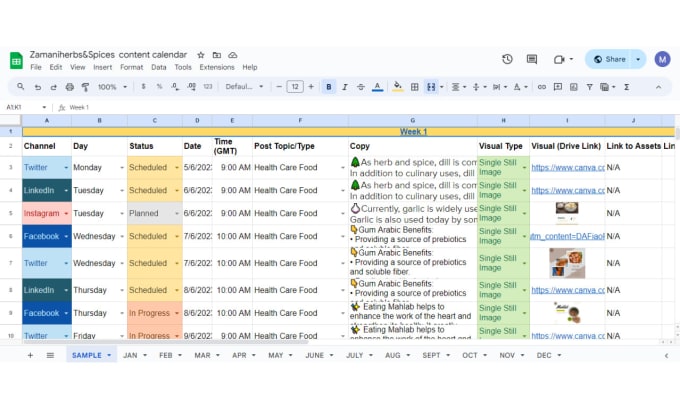Open the text rotation dropdown
The width and height of the screenshot is (680, 409).
(x=520, y=87)
